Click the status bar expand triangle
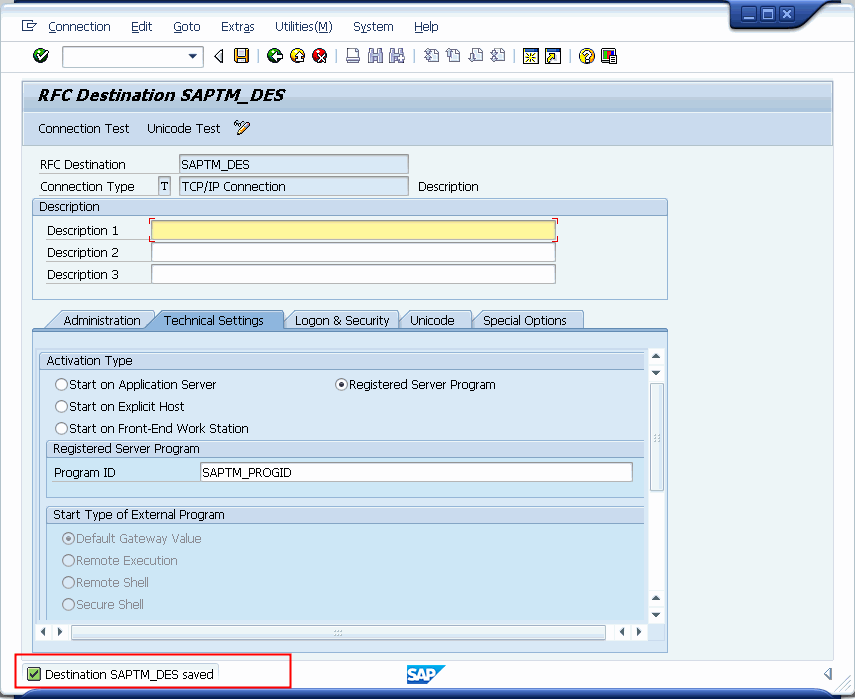This screenshot has height=699, width=855. [x=828, y=674]
